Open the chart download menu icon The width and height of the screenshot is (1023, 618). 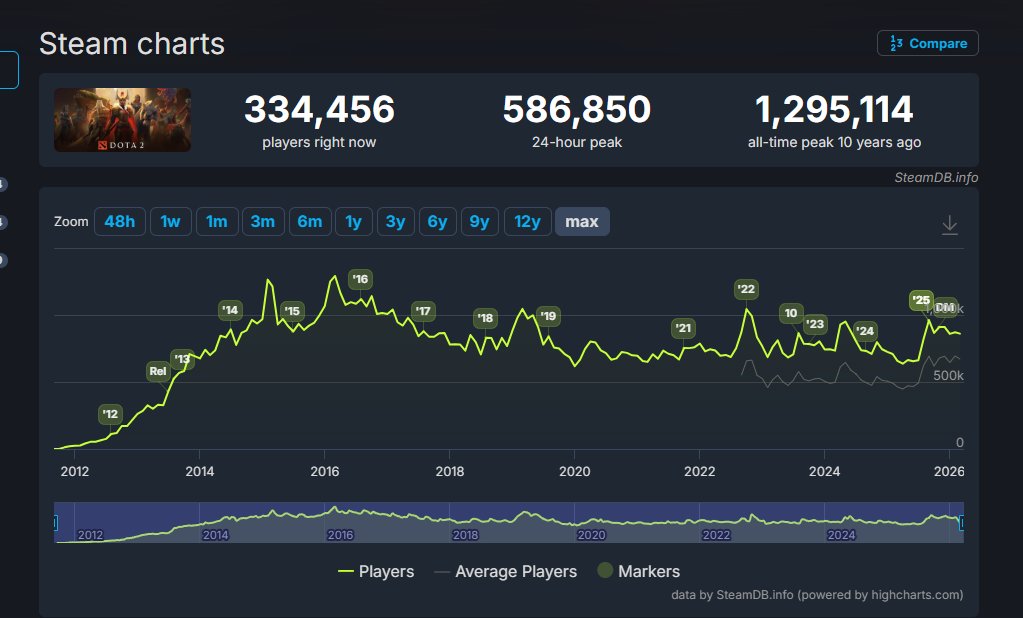(950, 225)
